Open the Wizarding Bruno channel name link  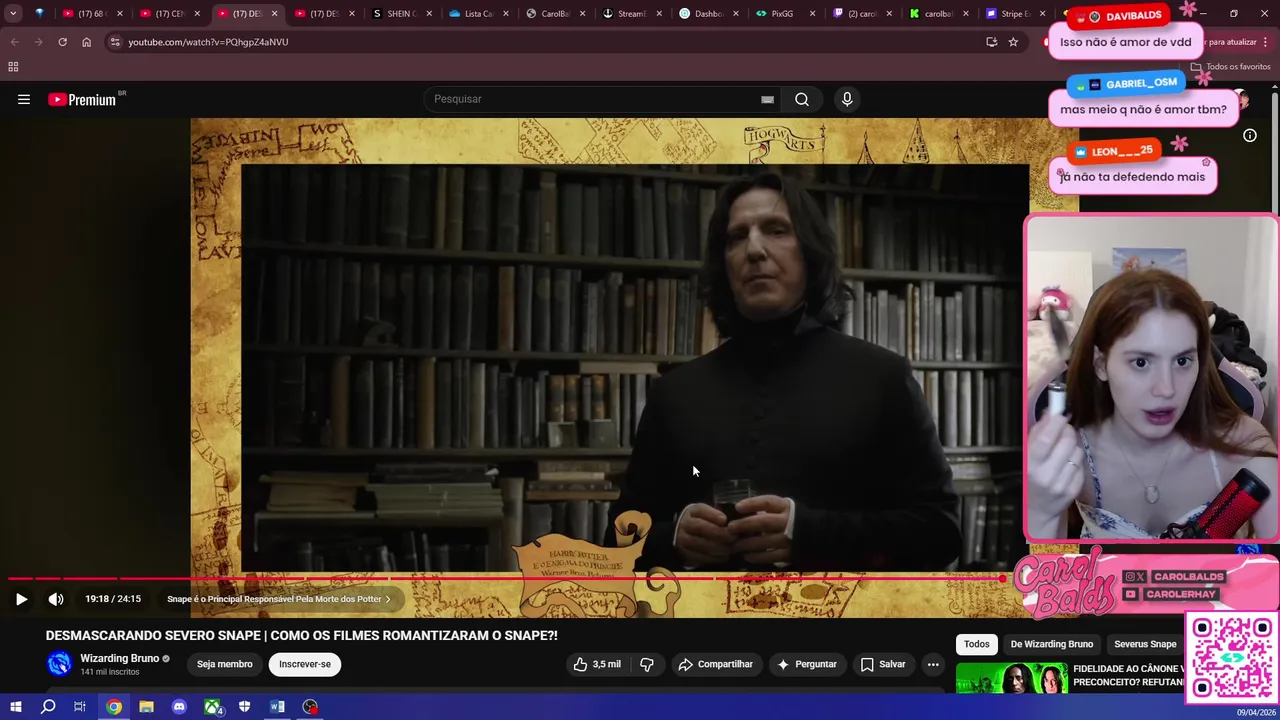tap(120, 658)
